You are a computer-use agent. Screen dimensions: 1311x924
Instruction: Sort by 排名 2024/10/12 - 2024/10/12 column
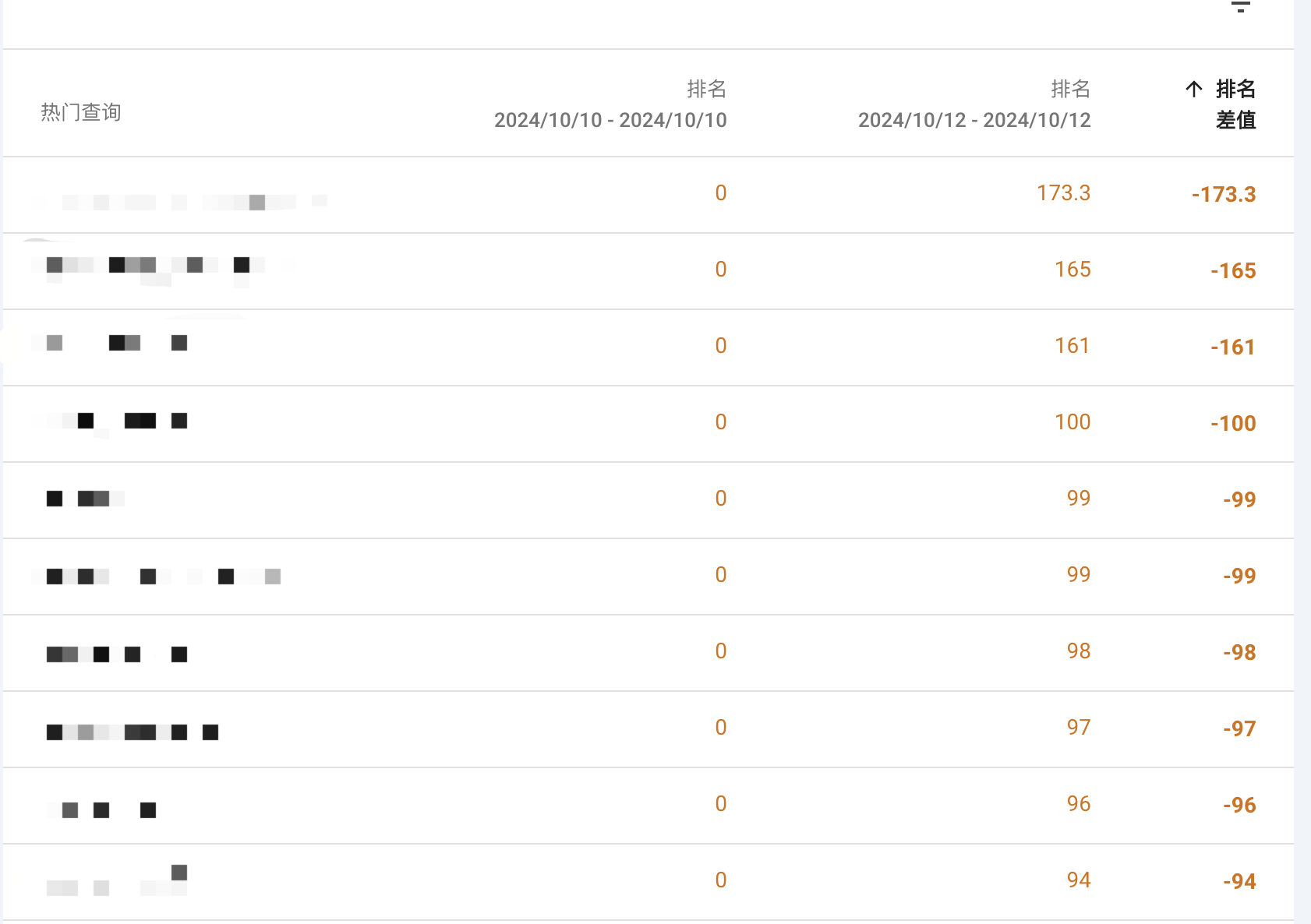pos(974,104)
